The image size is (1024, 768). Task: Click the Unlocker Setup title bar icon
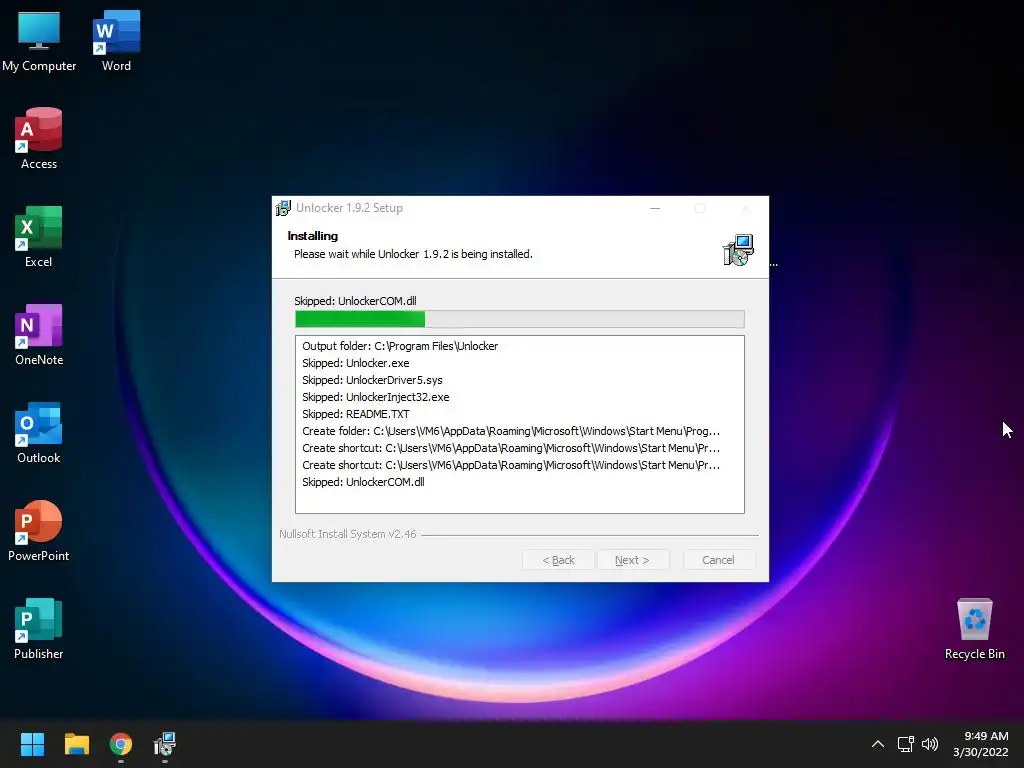(283, 208)
